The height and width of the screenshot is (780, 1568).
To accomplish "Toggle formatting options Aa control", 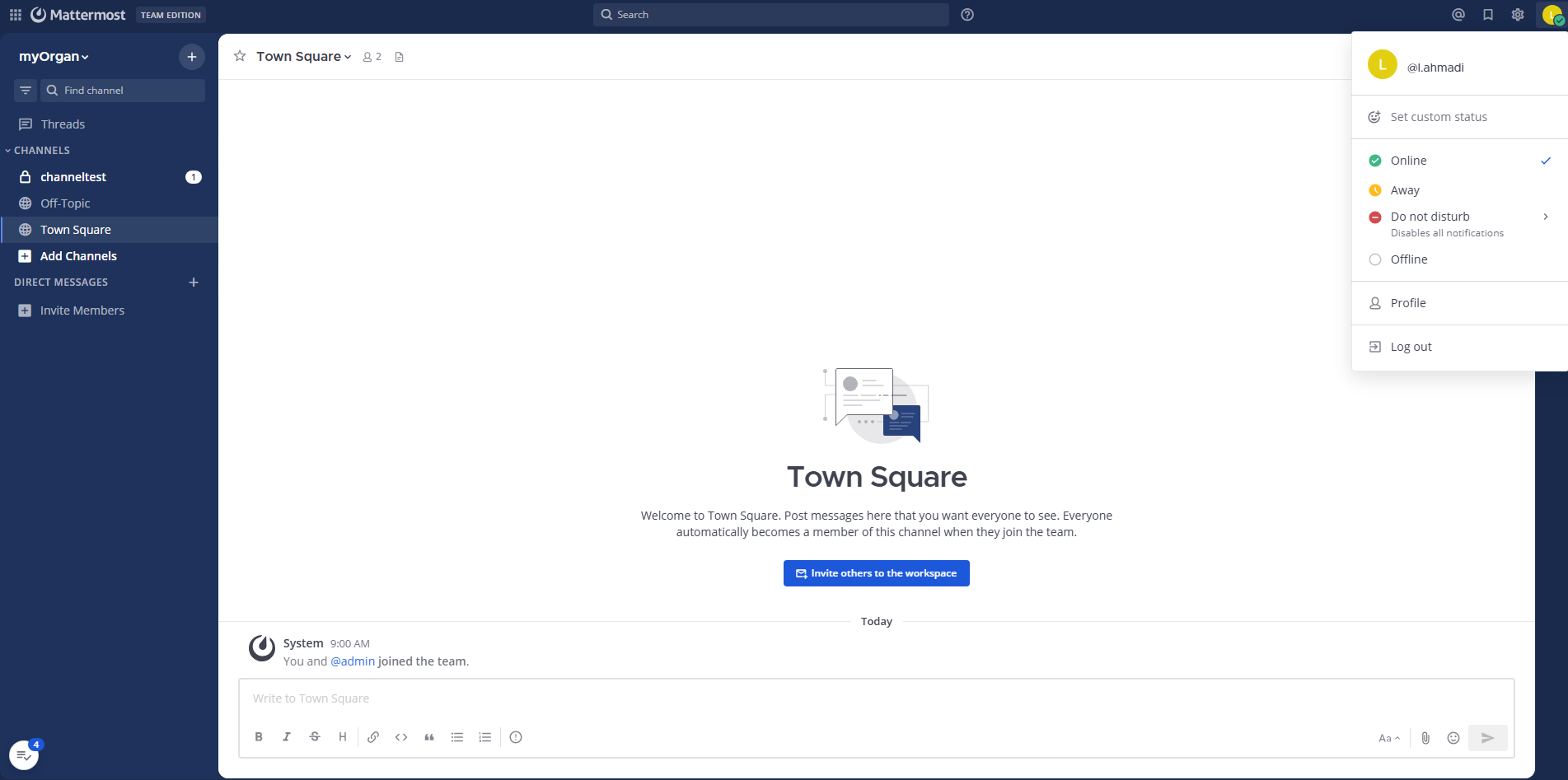I will pyautogui.click(x=1389, y=738).
